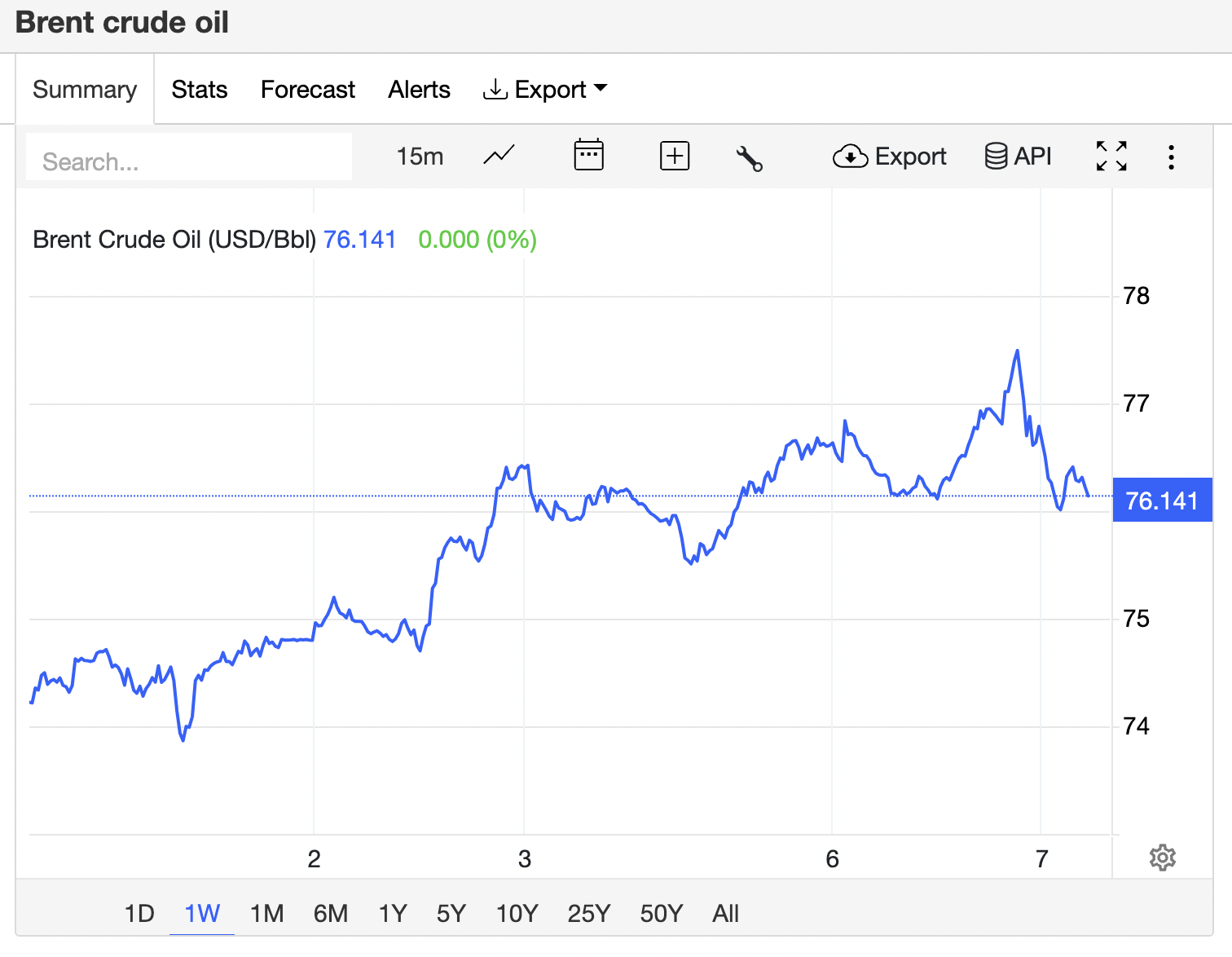The image size is (1232, 957).
Task: Open the calendar date range picker
Action: pos(588,155)
